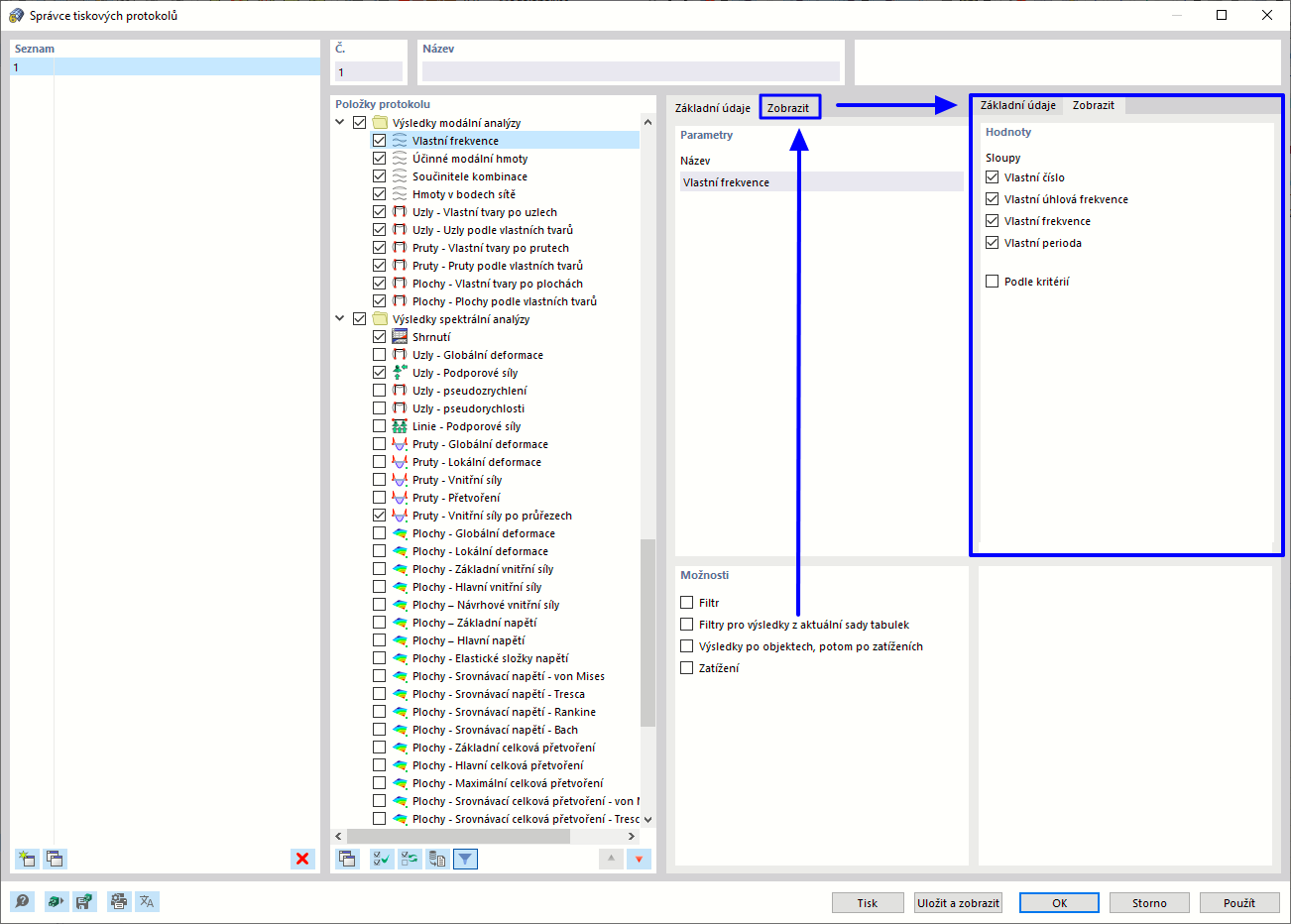Check the Pruty - Přetvoření checkbox

[x=379, y=498]
